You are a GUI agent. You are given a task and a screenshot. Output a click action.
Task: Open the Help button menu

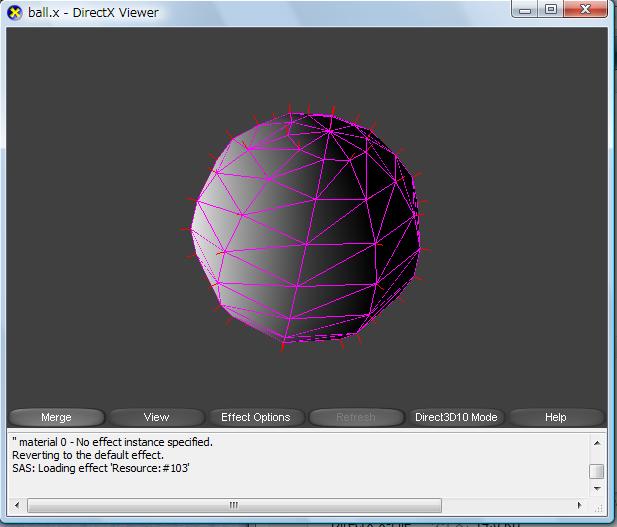(556, 417)
